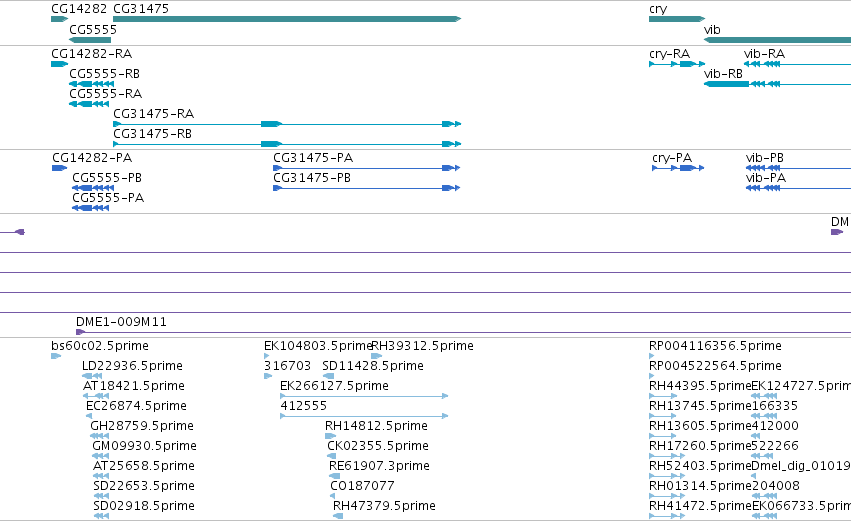Click the DME1-009M11 clone label
The height and width of the screenshot is (521, 851).
(x=122, y=322)
